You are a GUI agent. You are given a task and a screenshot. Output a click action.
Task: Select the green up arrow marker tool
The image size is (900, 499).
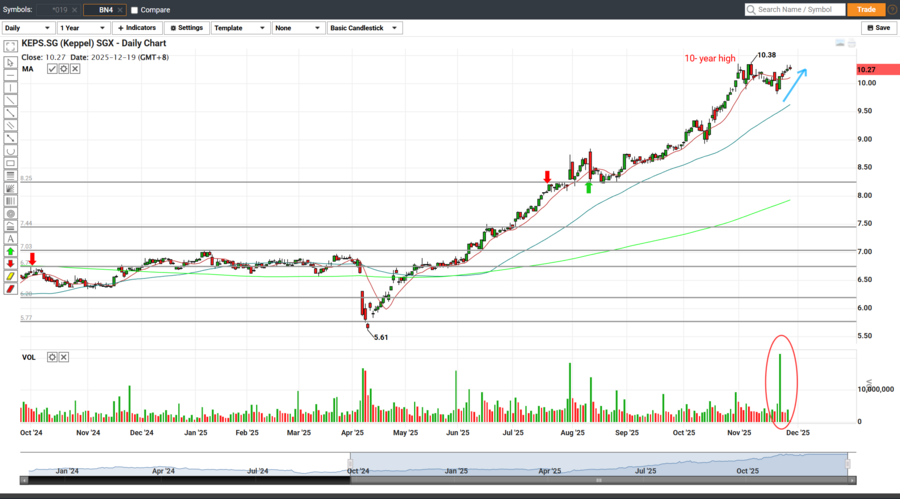[10, 252]
